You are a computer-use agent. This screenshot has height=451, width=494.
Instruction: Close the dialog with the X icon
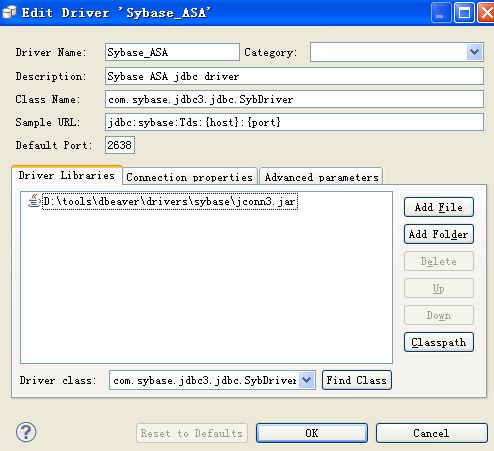pyautogui.click(x=486, y=13)
